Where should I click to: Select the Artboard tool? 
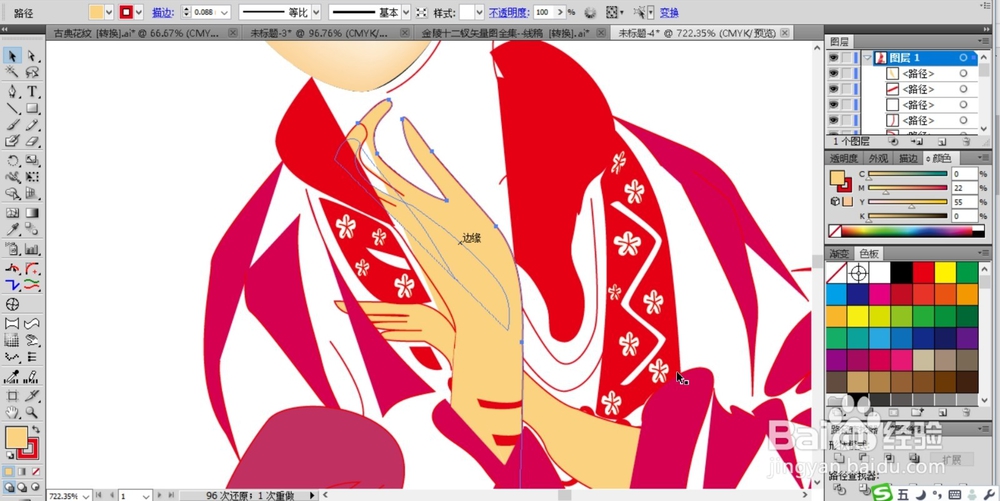[12, 396]
